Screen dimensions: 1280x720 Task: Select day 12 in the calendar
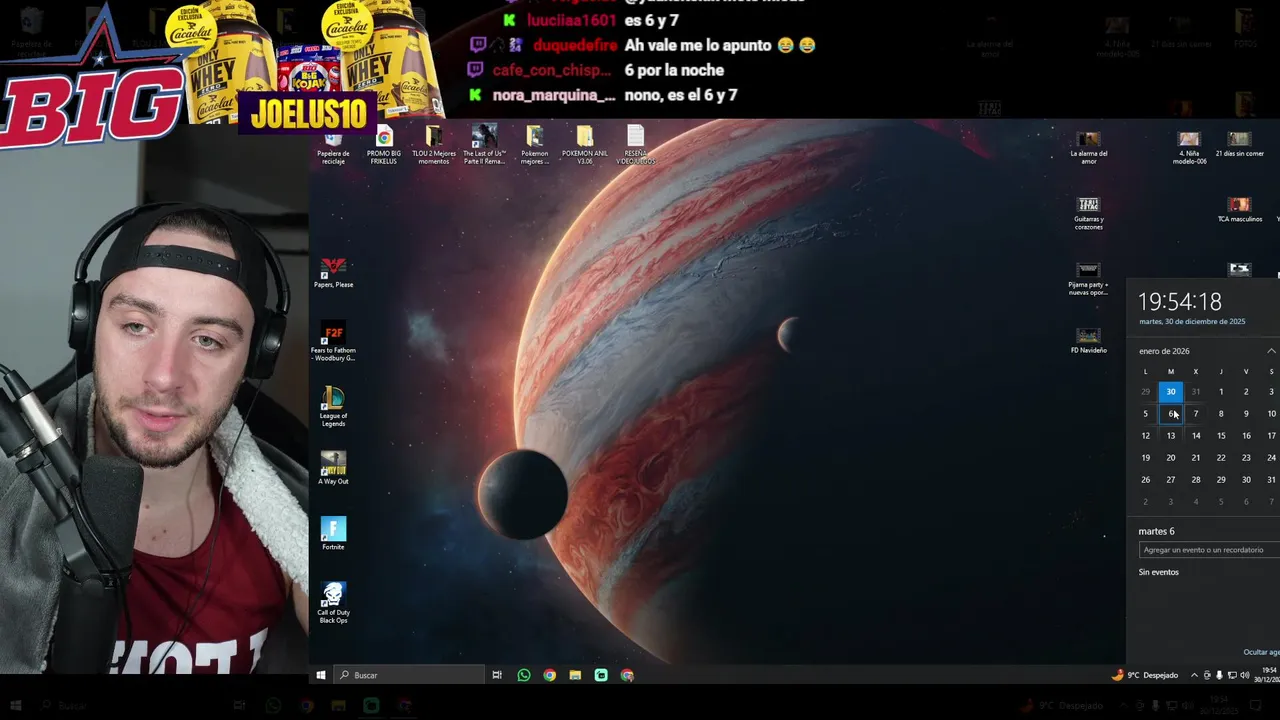pyautogui.click(x=1146, y=436)
